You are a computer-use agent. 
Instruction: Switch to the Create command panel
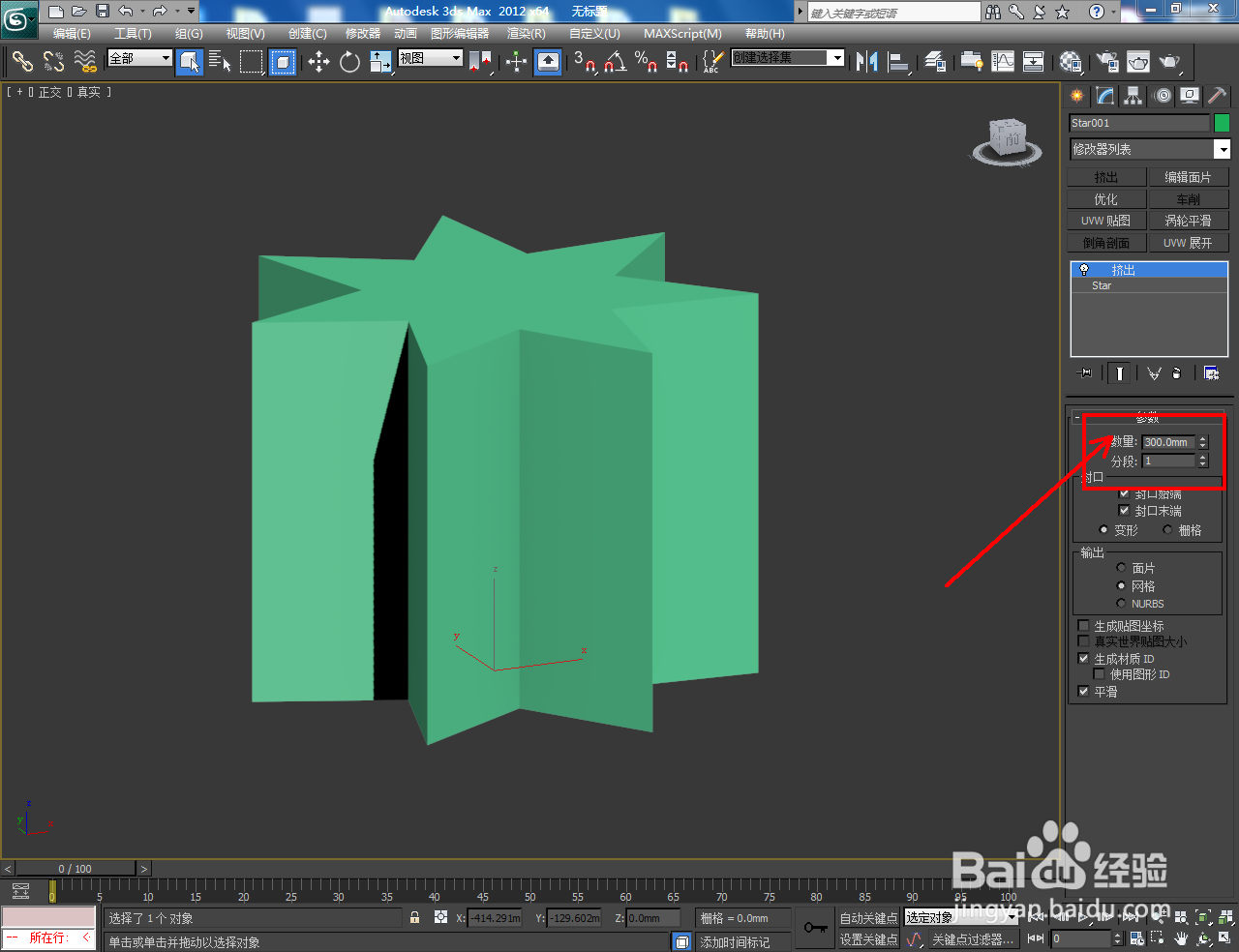1077,95
